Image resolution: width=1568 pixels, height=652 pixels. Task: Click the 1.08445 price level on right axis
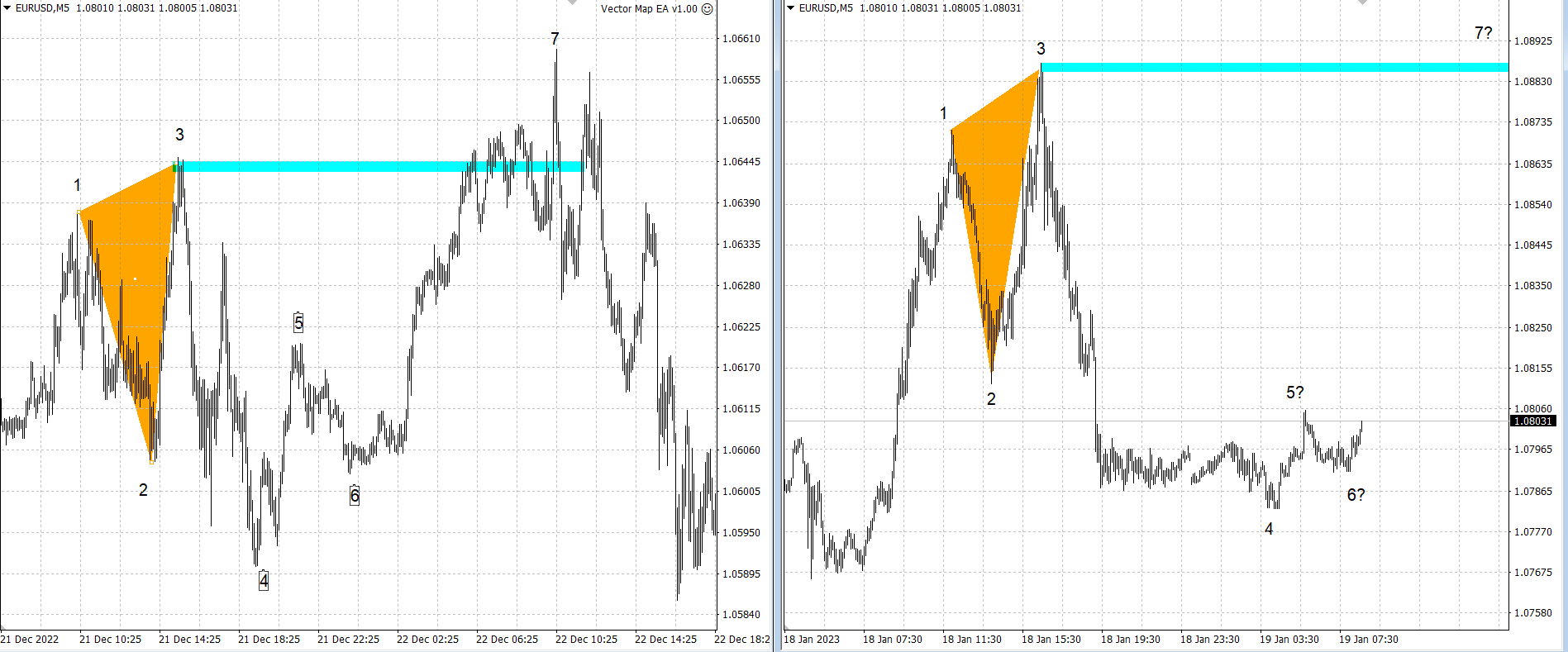coord(1533,245)
